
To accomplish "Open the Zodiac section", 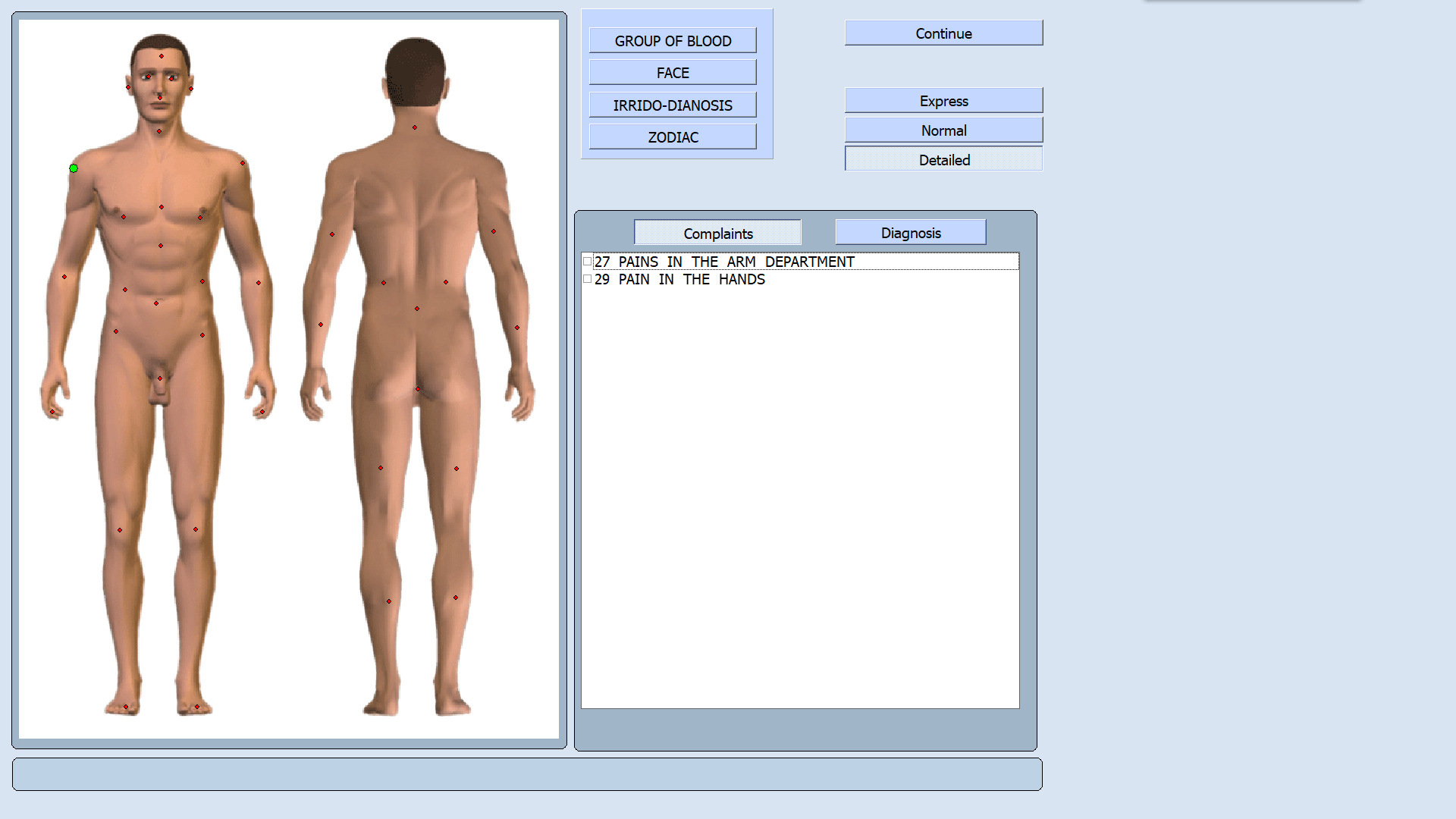I will 673,136.
